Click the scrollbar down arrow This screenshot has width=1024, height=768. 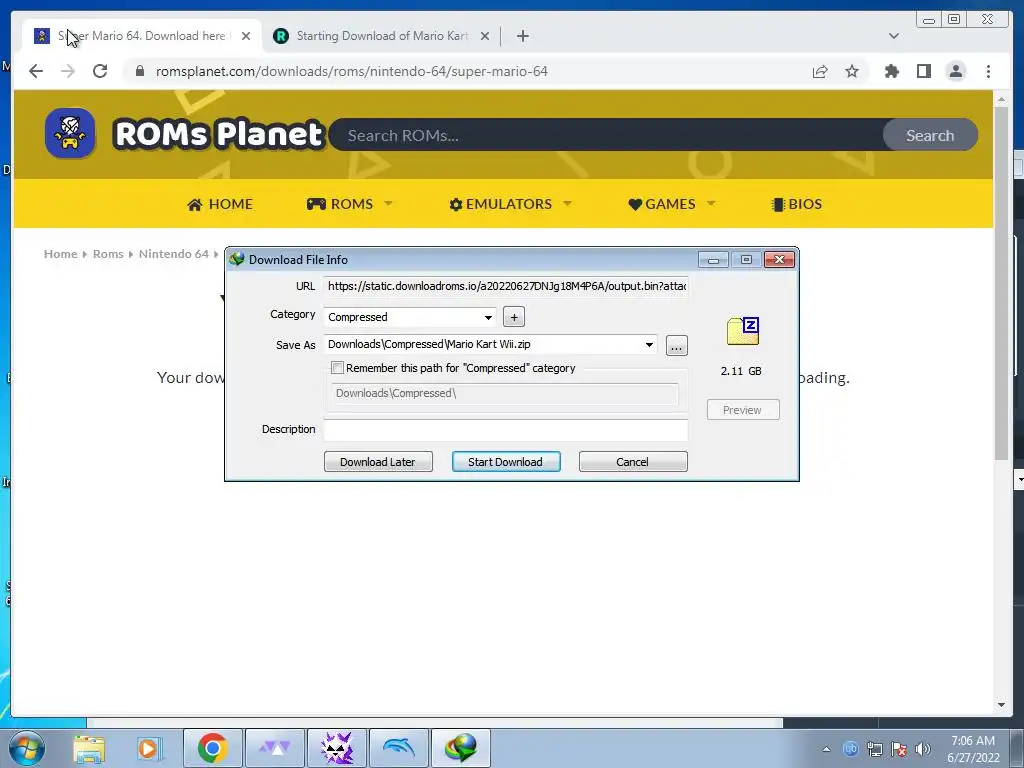(x=1001, y=705)
